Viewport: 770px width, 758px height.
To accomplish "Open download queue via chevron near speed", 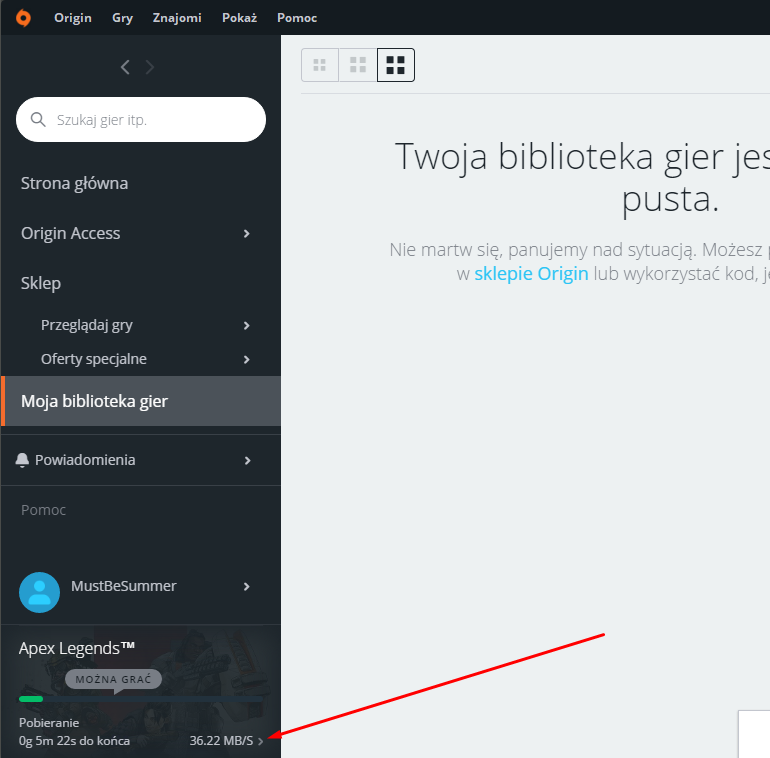I will click(261, 741).
